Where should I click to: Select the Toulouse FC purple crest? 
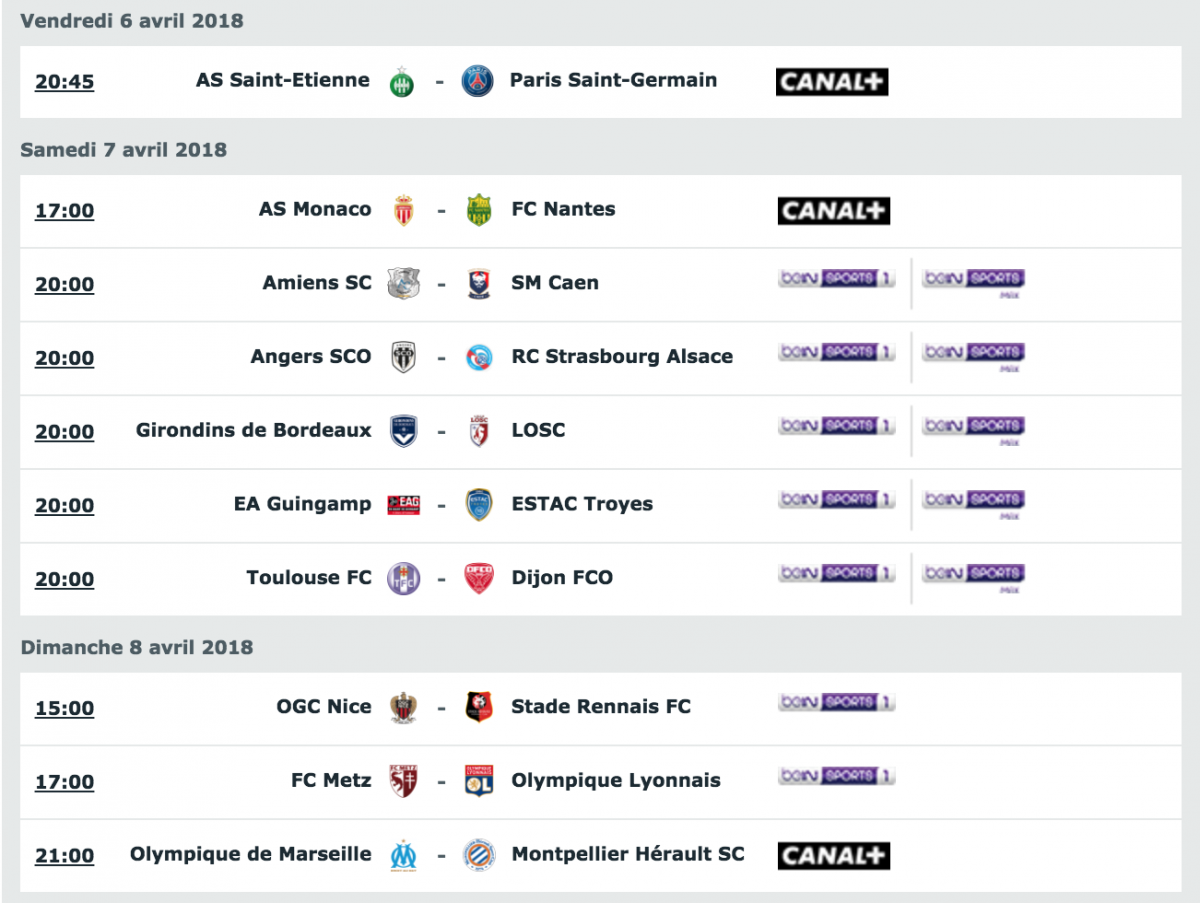(x=404, y=579)
